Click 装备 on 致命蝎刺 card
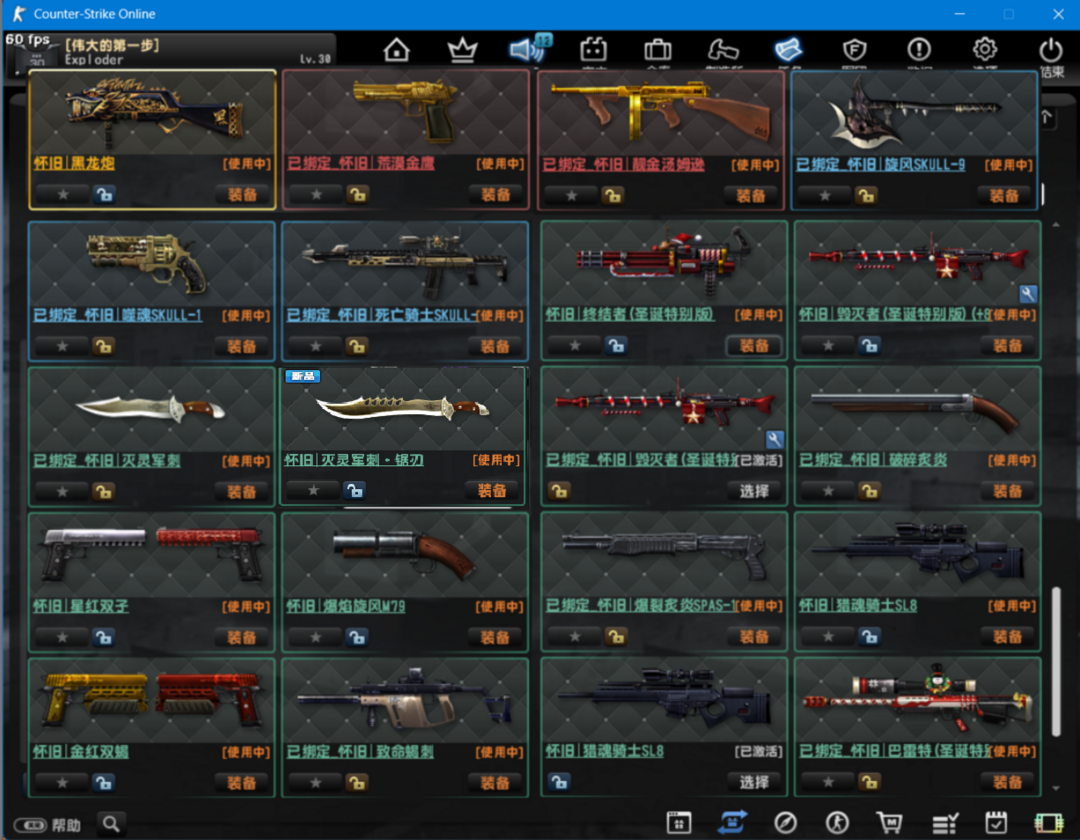Image resolution: width=1080 pixels, height=840 pixels. [x=495, y=783]
